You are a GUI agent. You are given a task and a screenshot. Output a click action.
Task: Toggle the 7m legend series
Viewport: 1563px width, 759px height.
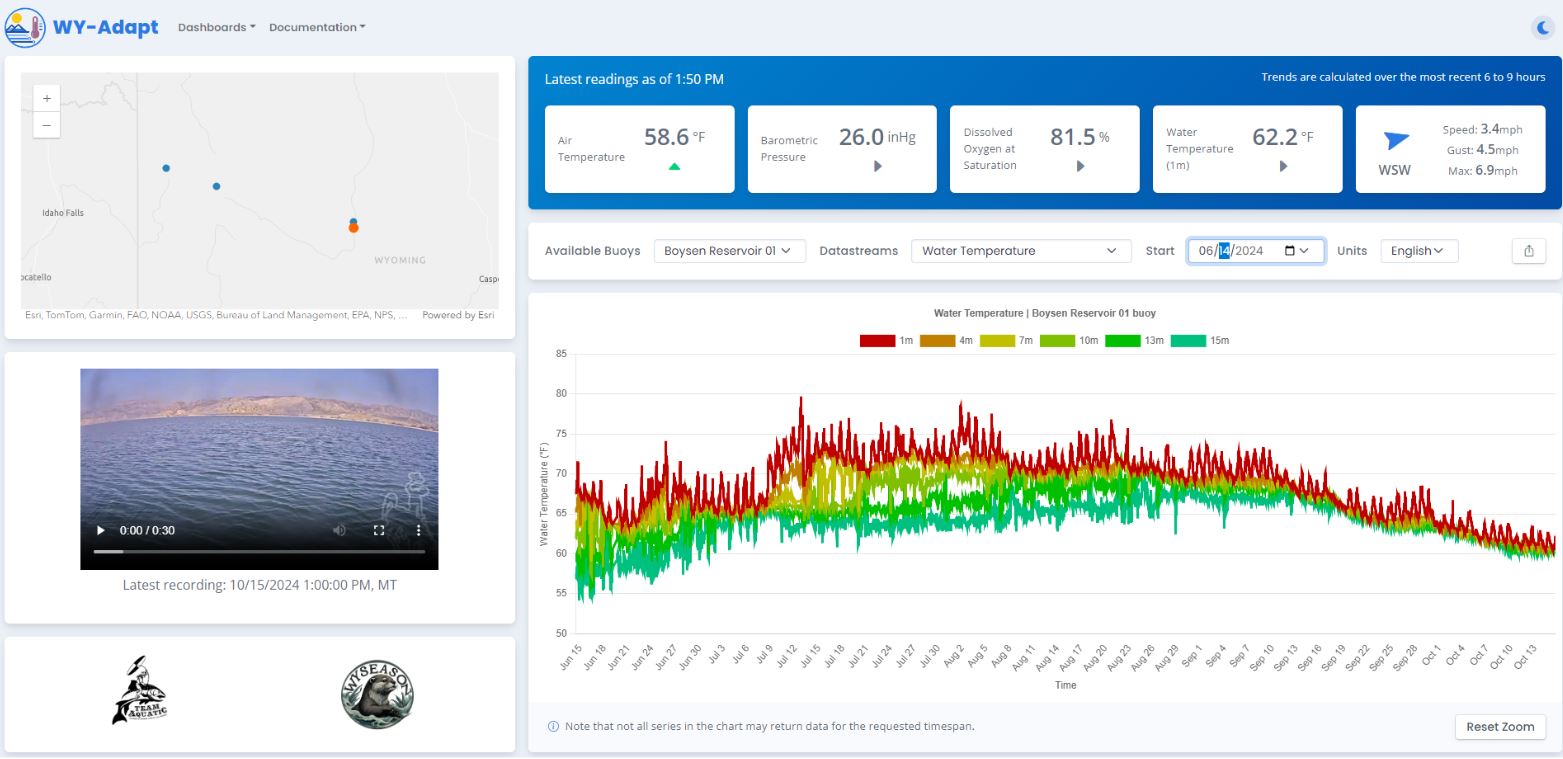pyautogui.click(x=1006, y=341)
